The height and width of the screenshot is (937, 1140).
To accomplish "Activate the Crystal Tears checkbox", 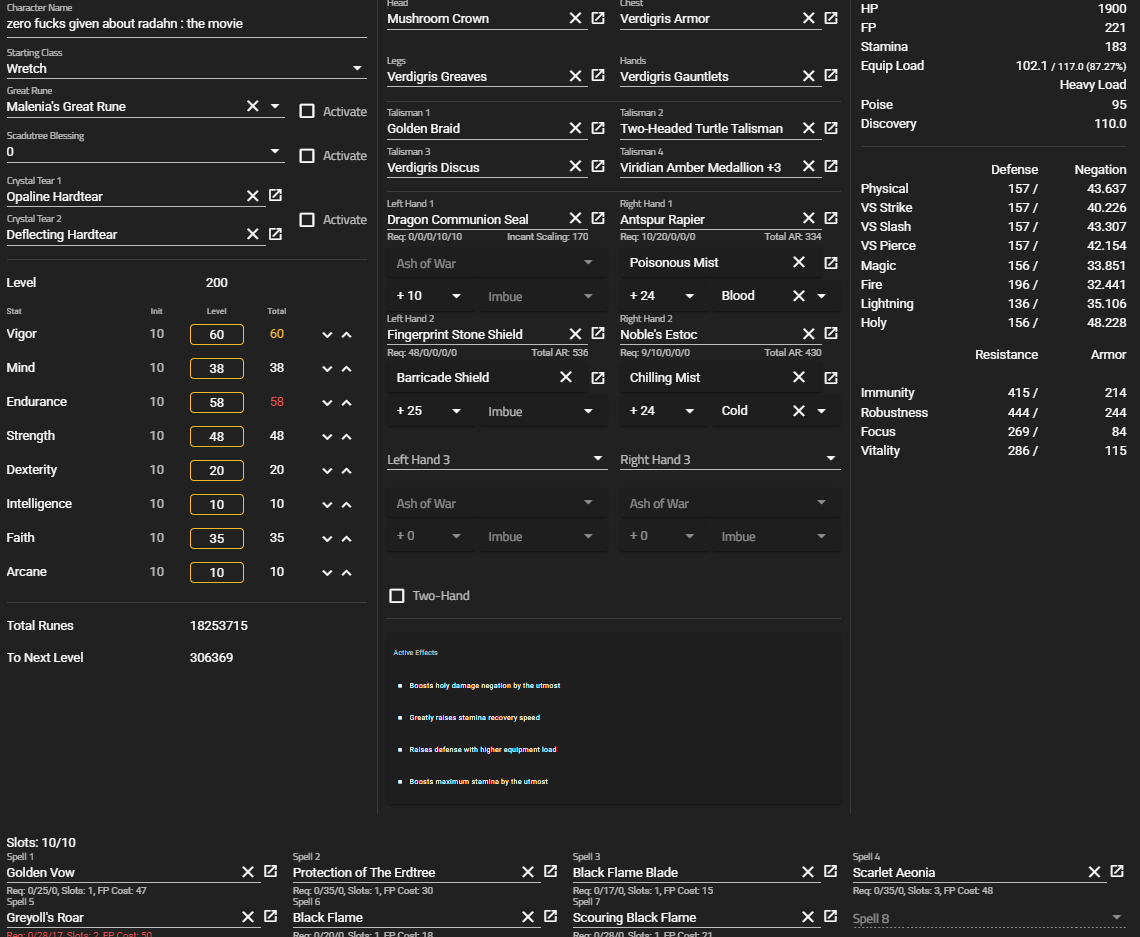I will 307,220.
